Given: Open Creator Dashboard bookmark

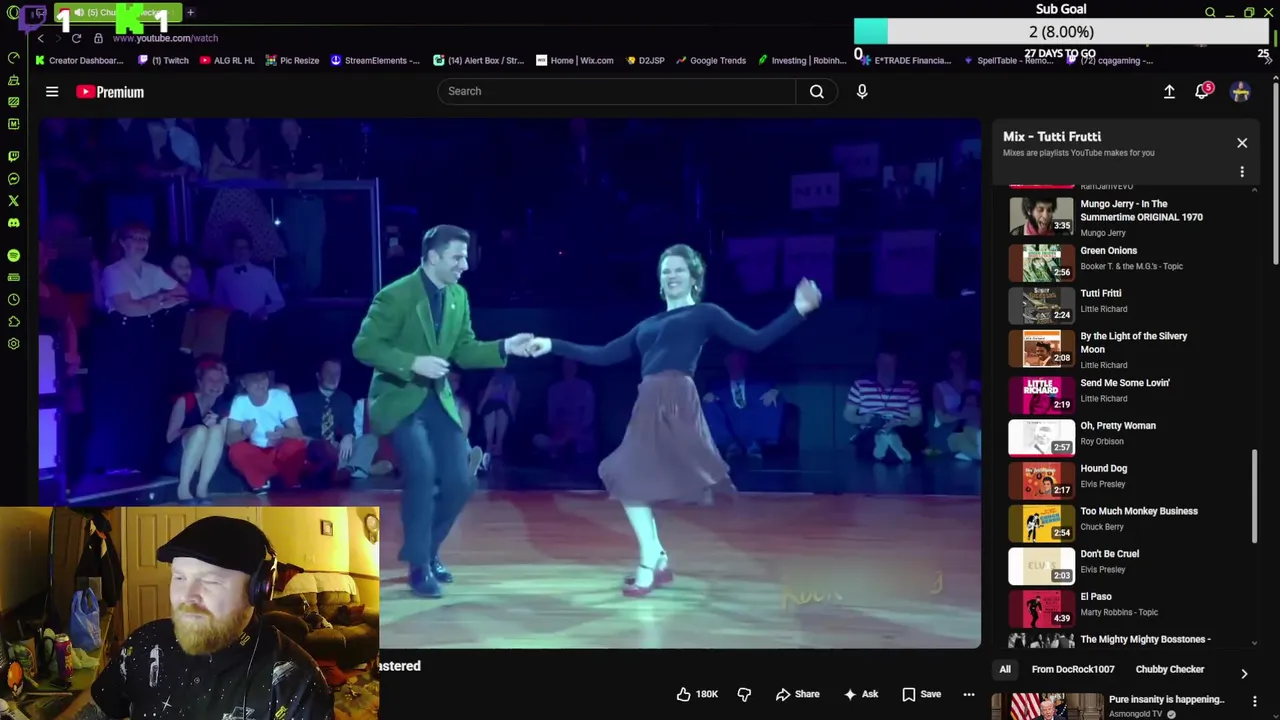Looking at the screenshot, I should tap(79, 60).
